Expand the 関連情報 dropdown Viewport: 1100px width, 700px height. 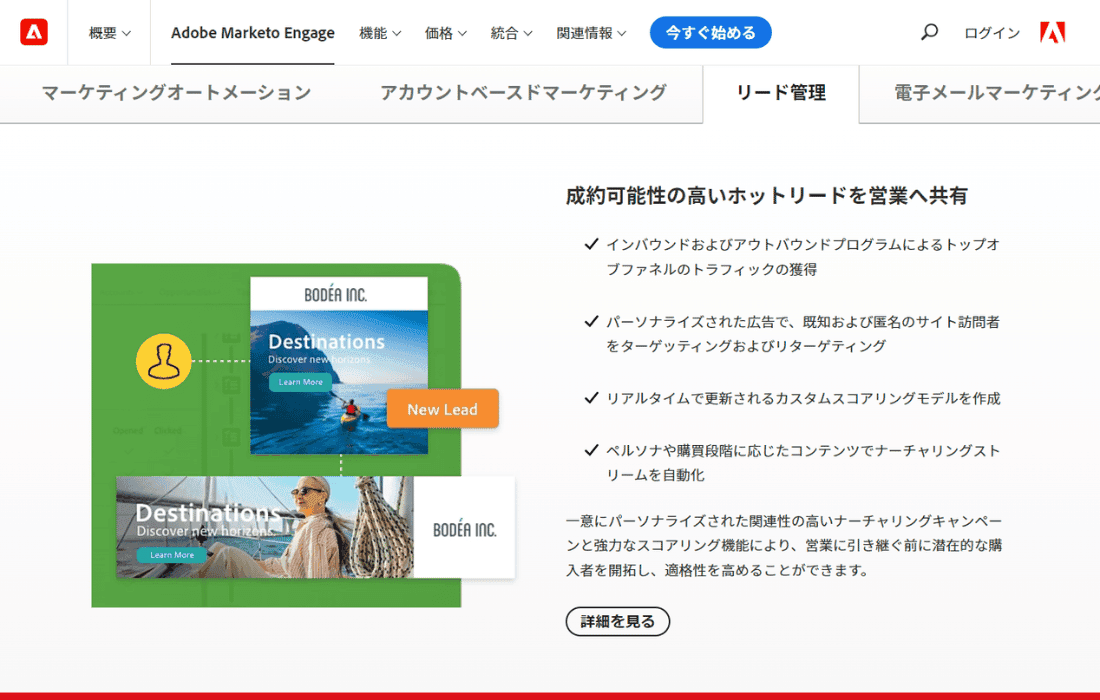(591, 33)
